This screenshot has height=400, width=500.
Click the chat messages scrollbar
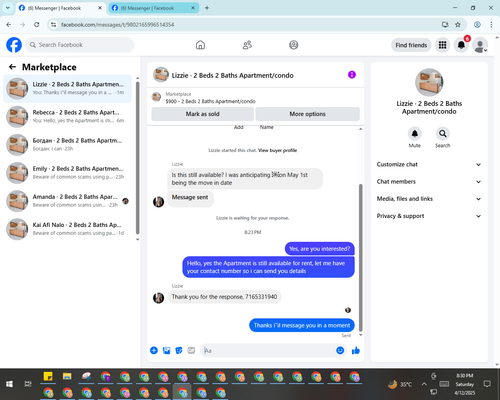360,257
